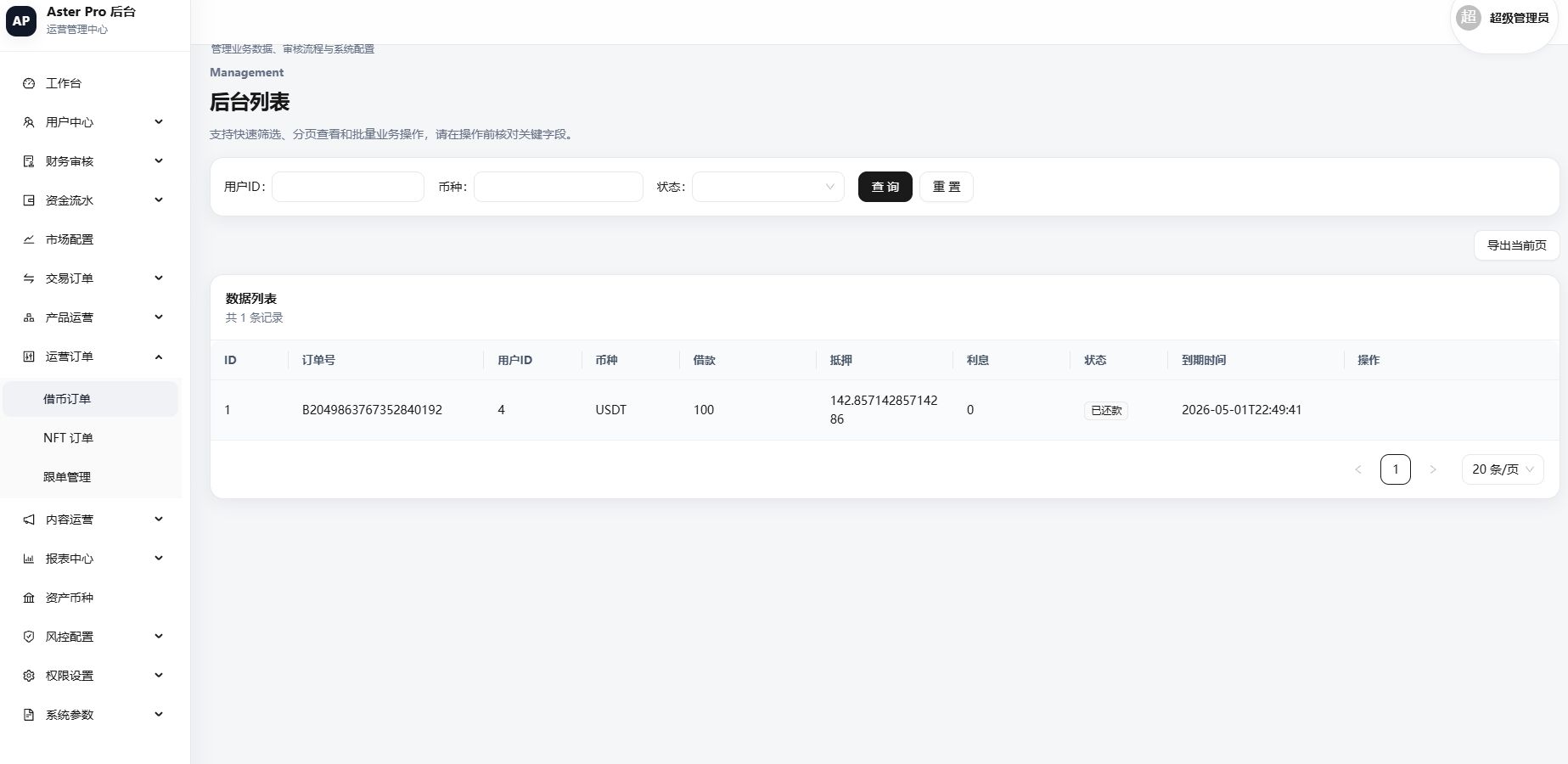The width and height of the screenshot is (1568, 764).
Task: Click the 工作台 dashboard icon
Action: click(29, 83)
